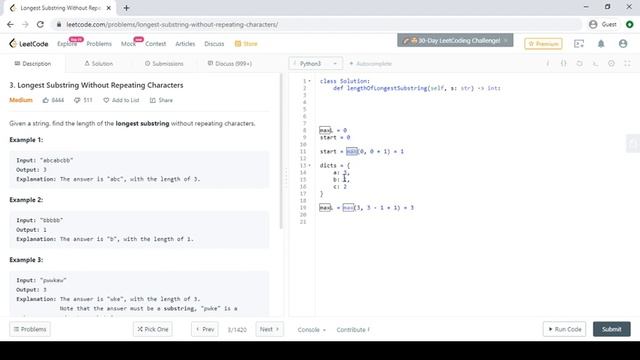Click the editor info icon

548,64
